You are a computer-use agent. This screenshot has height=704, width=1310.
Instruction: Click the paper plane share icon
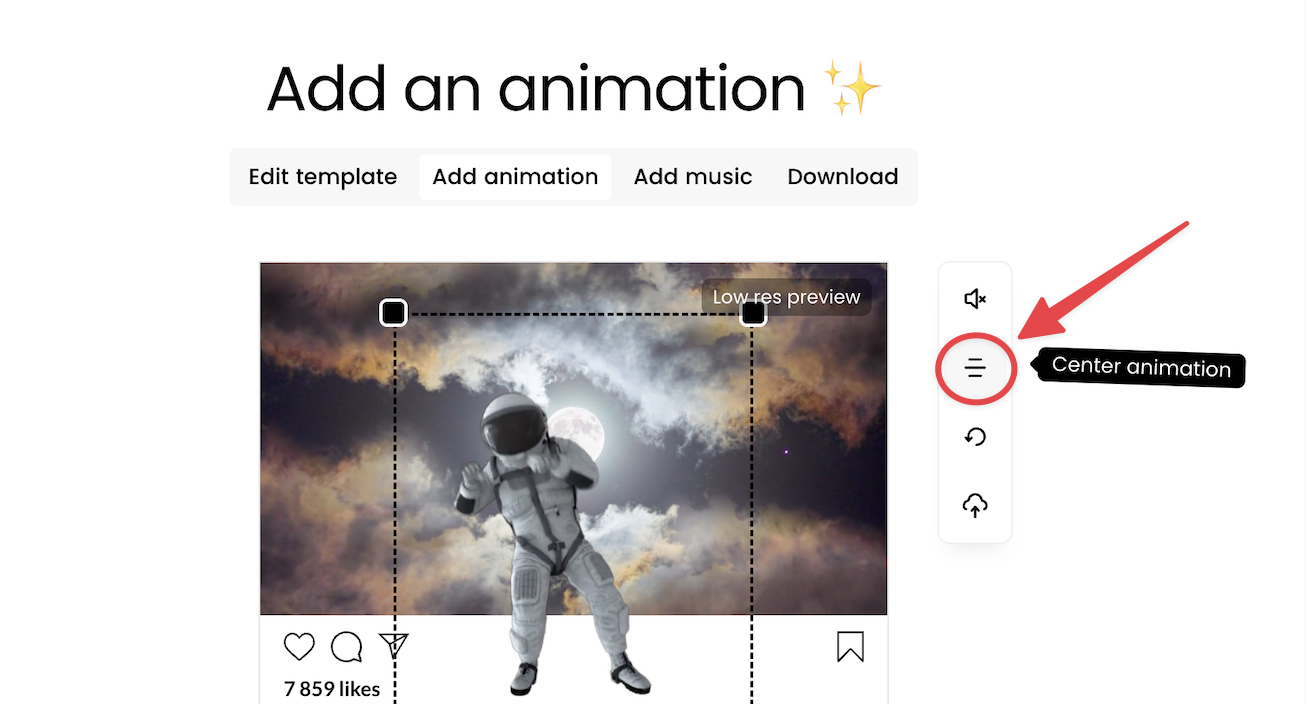pos(394,646)
